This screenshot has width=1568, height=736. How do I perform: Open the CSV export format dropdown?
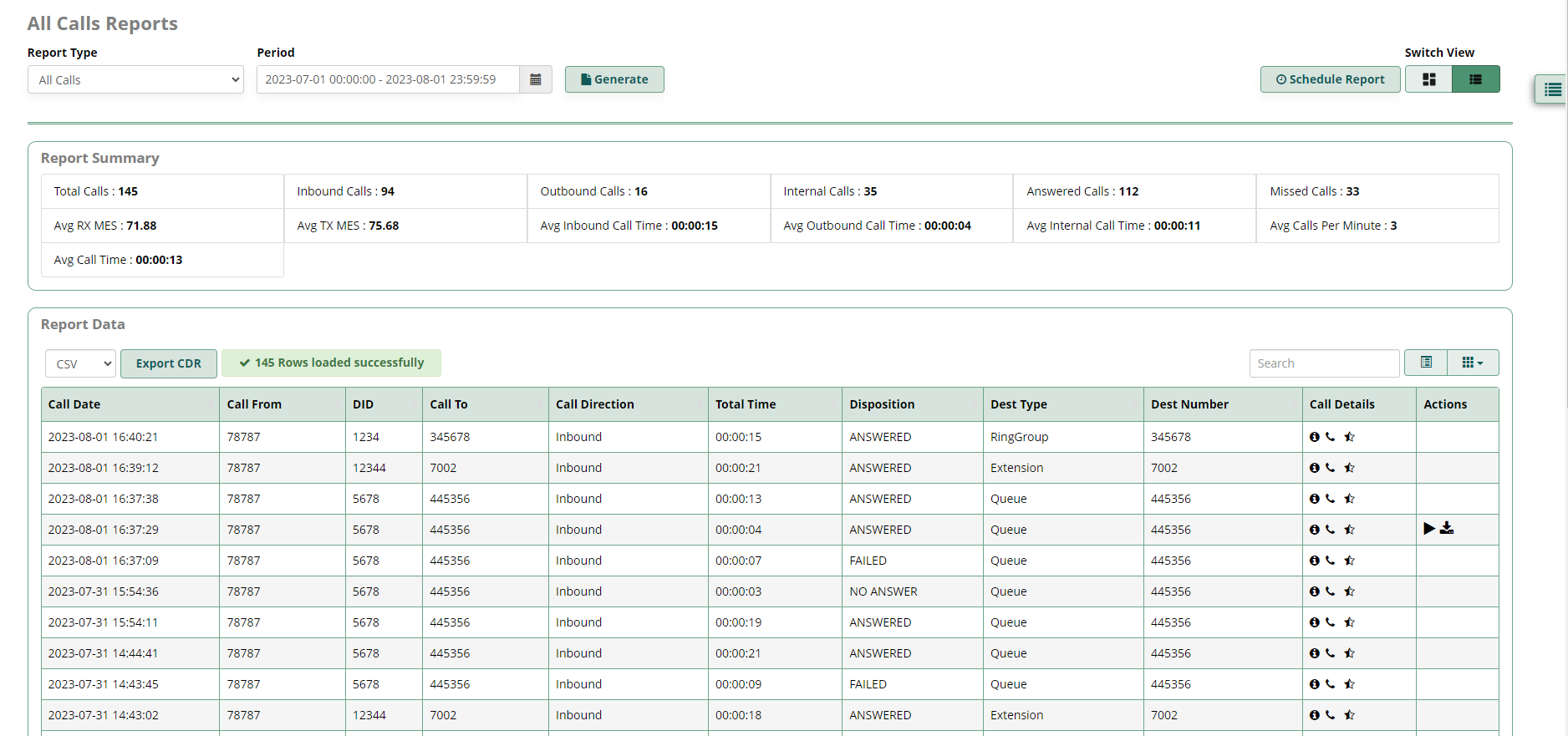[x=80, y=363]
